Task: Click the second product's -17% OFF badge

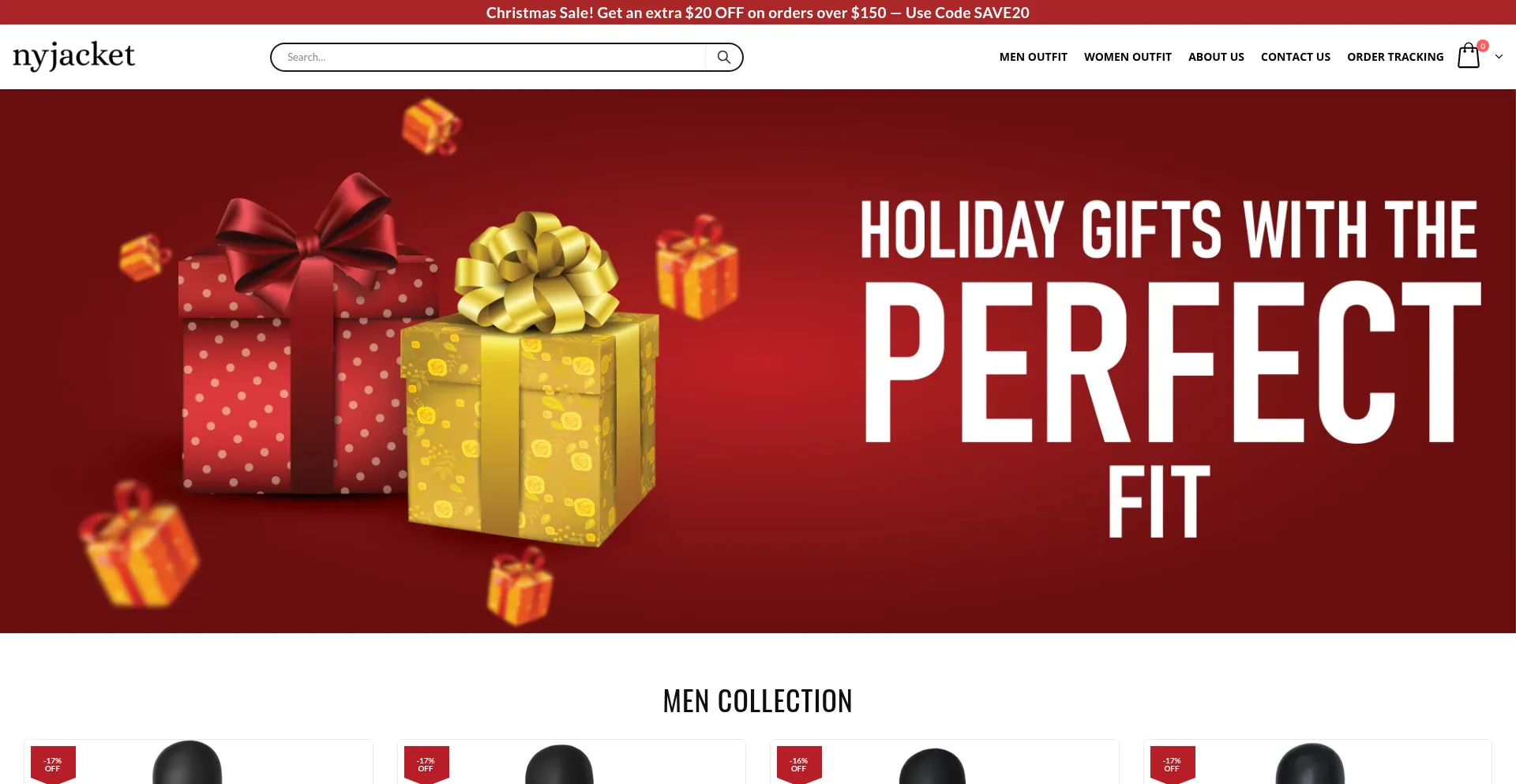Action: click(x=426, y=764)
